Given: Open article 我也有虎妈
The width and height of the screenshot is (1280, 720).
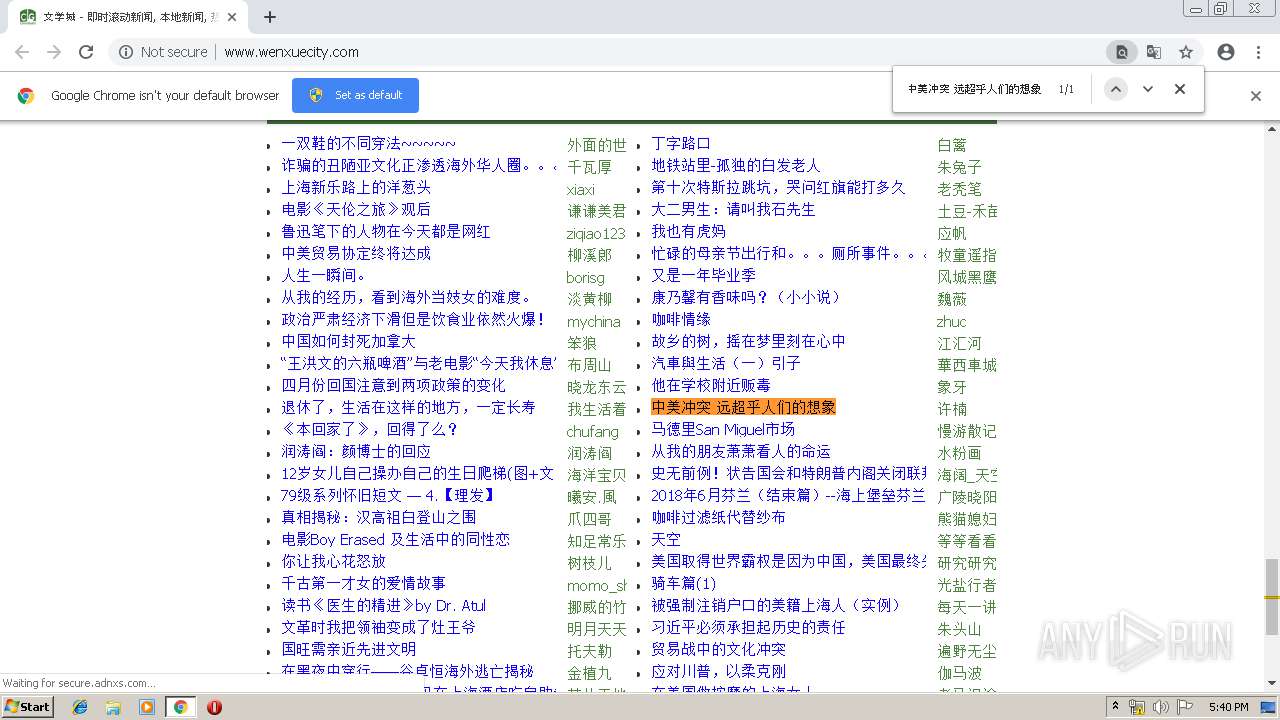Looking at the screenshot, I should 688,232.
